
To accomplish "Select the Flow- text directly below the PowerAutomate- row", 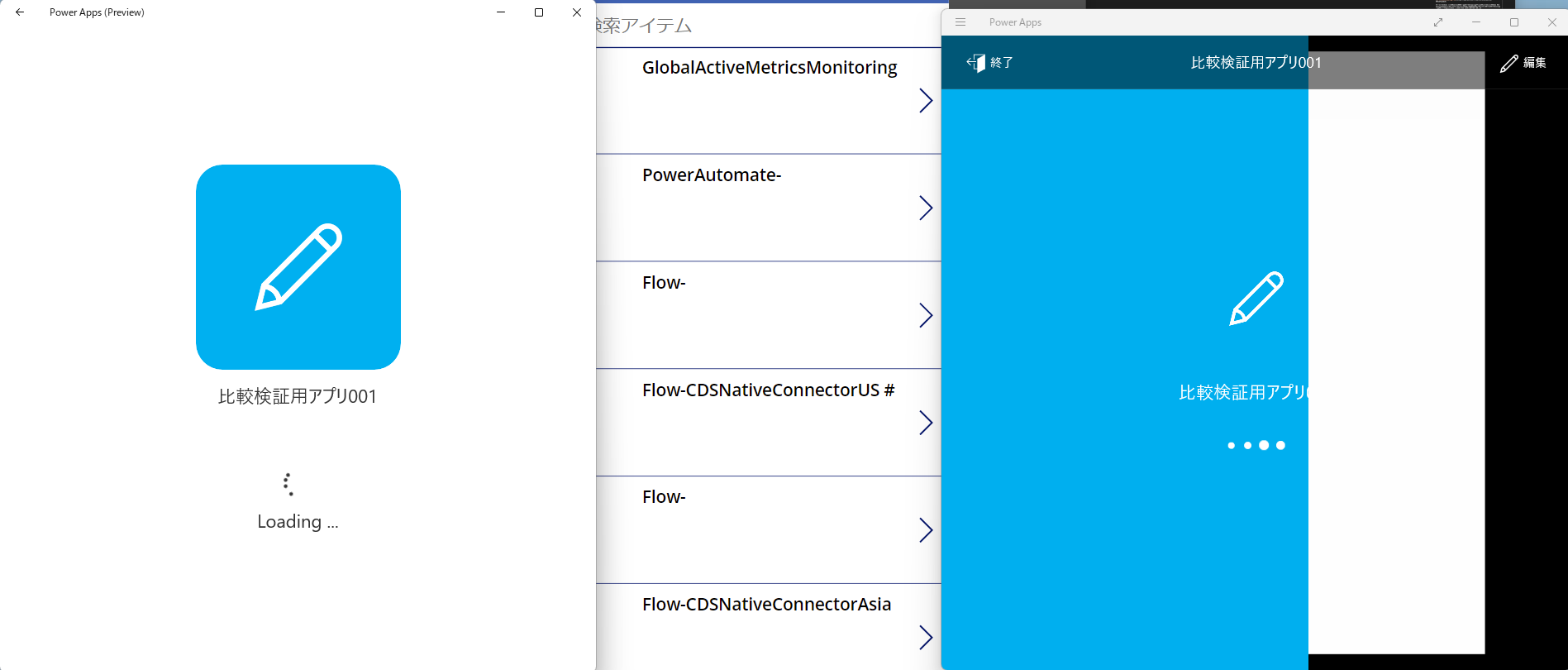I will coord(664,283).
